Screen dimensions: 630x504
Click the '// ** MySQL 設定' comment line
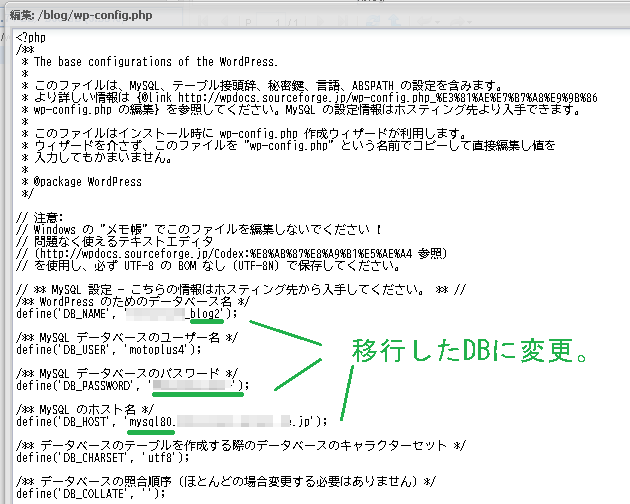[240, 289]
